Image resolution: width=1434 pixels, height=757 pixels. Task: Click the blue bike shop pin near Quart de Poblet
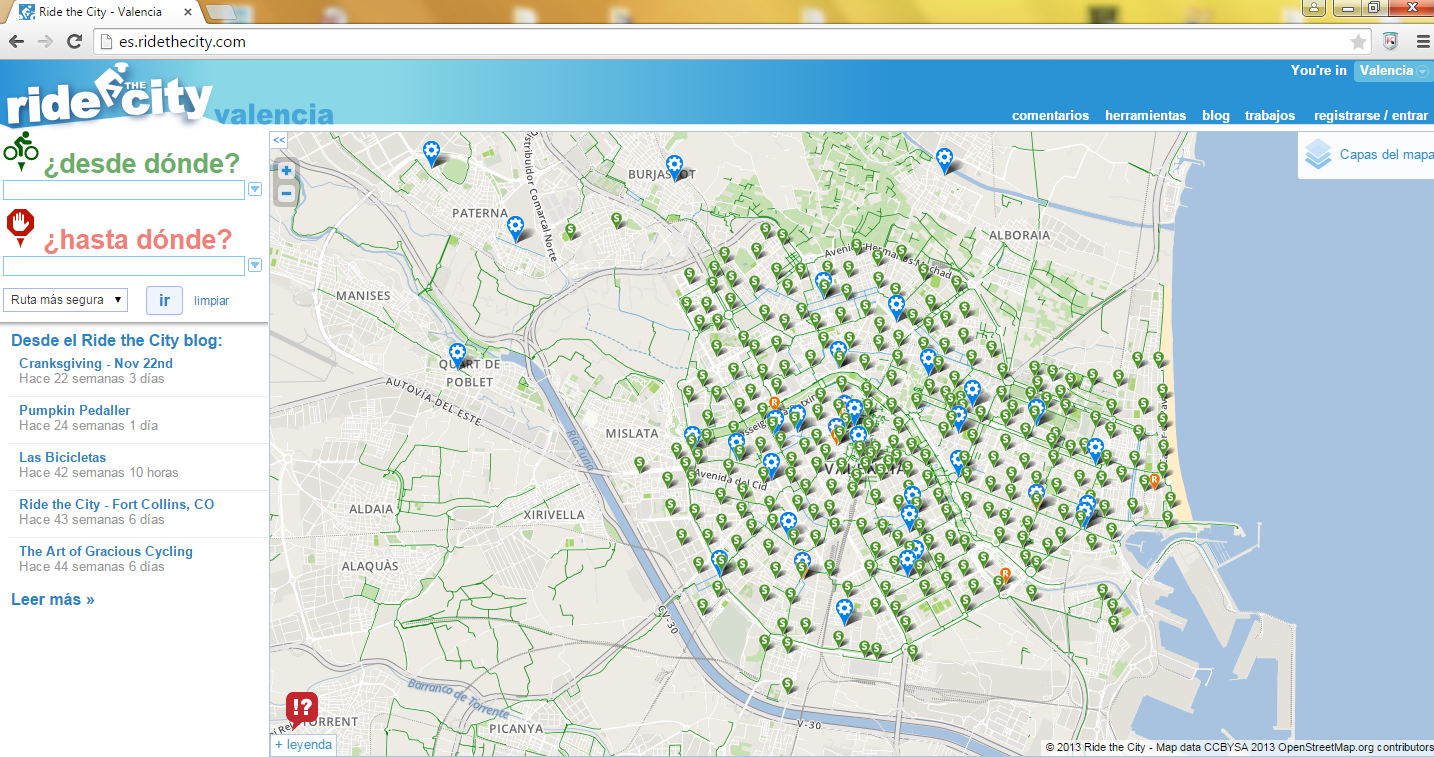(458, 354)
